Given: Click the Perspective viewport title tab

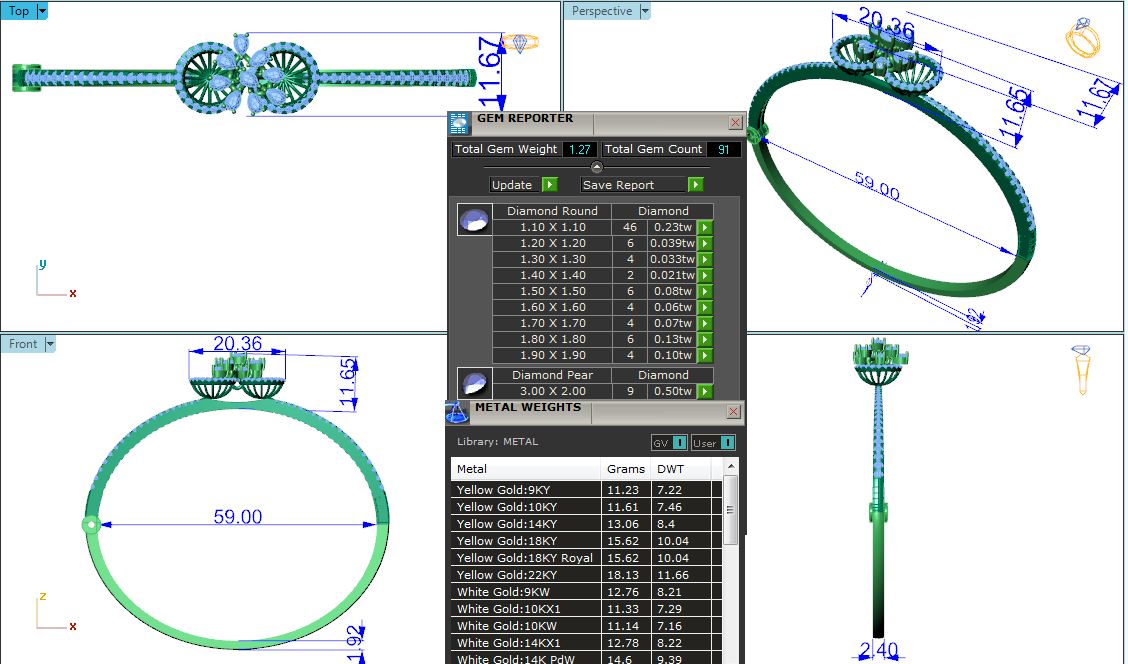Looking at the screenshot, I should (x=602, y=11).
